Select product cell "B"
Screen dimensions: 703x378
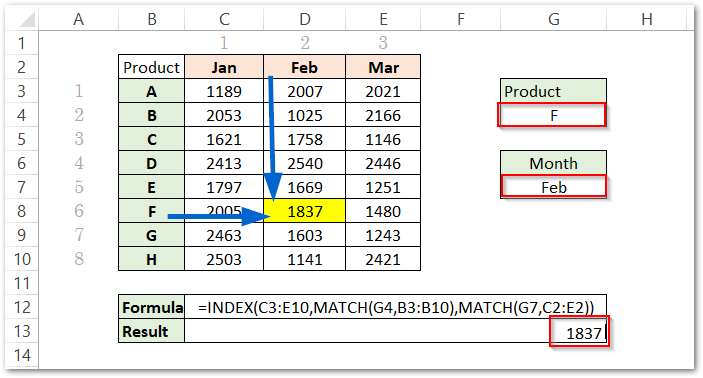pyautogui.click(x=152, y=115)
